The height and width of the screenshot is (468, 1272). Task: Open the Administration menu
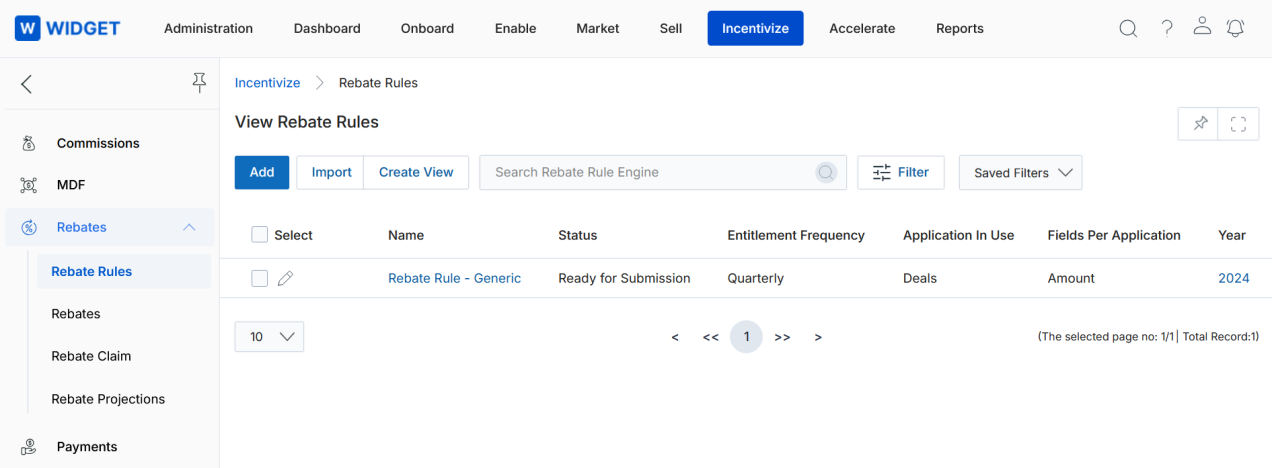(208, 28)
